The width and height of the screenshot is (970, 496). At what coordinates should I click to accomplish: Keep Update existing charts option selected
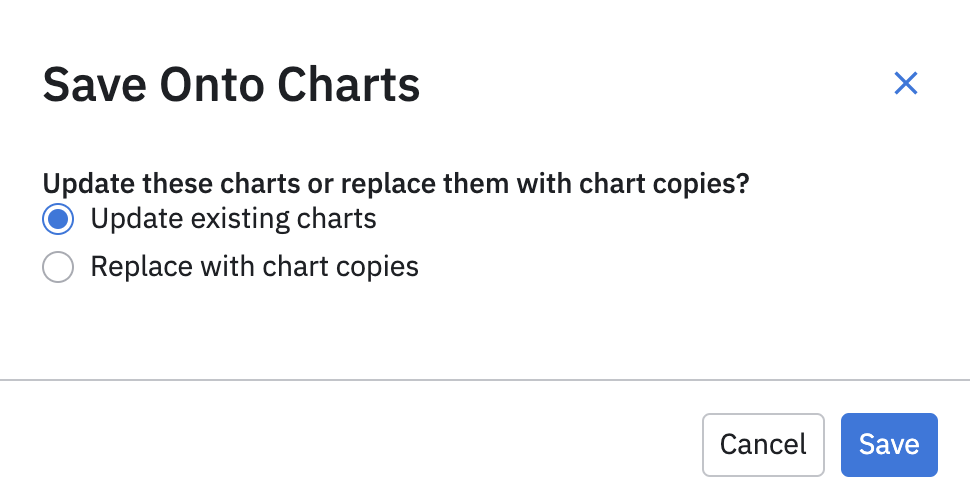pos(58,218)
